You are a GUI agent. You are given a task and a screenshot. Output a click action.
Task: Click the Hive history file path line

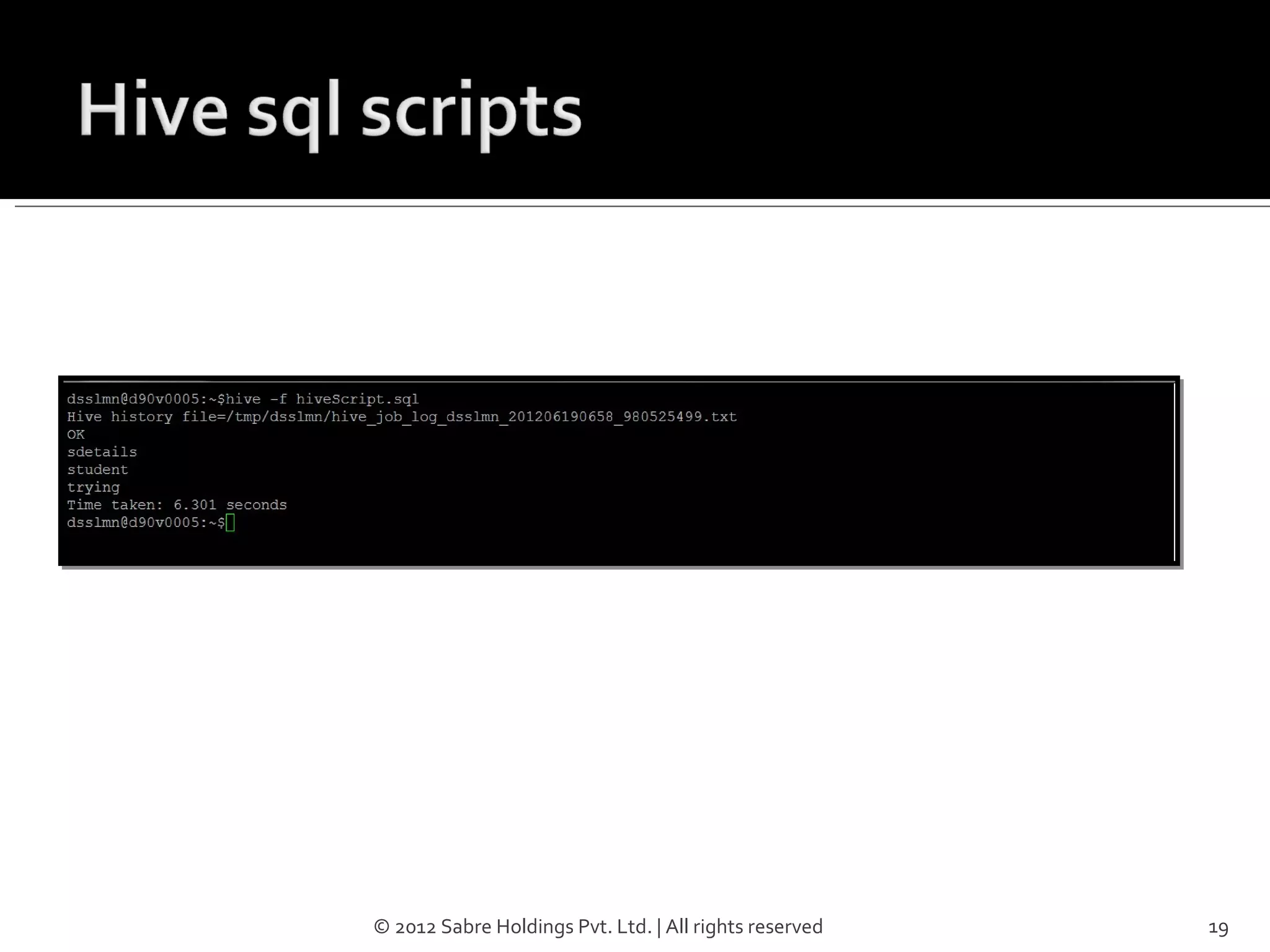pyautogui.click(x=401, y=416)
